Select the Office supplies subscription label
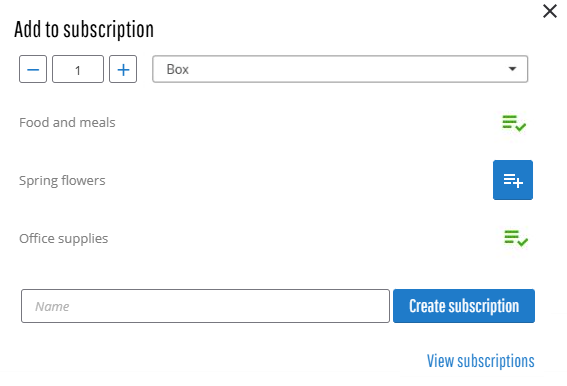The height and width of the screenshot is (386, 567). point(64,238)
